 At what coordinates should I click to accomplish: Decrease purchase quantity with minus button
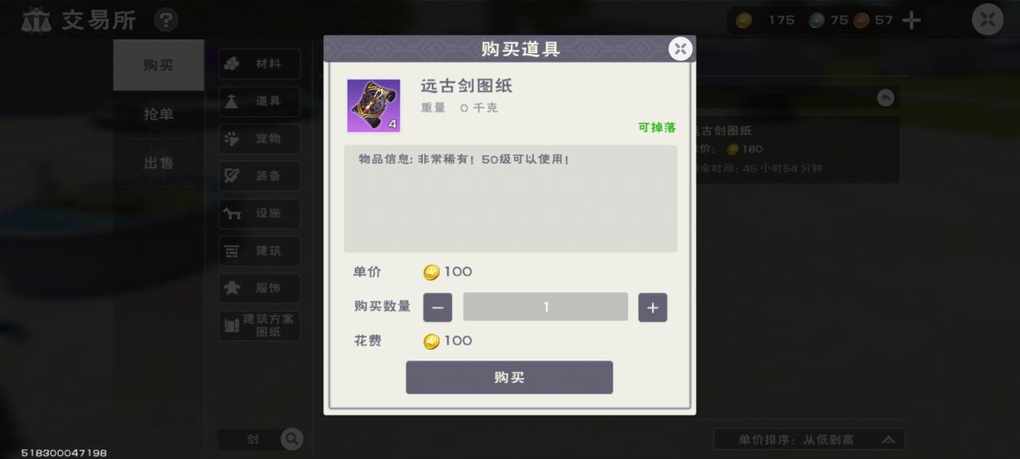tap(438, 308)
